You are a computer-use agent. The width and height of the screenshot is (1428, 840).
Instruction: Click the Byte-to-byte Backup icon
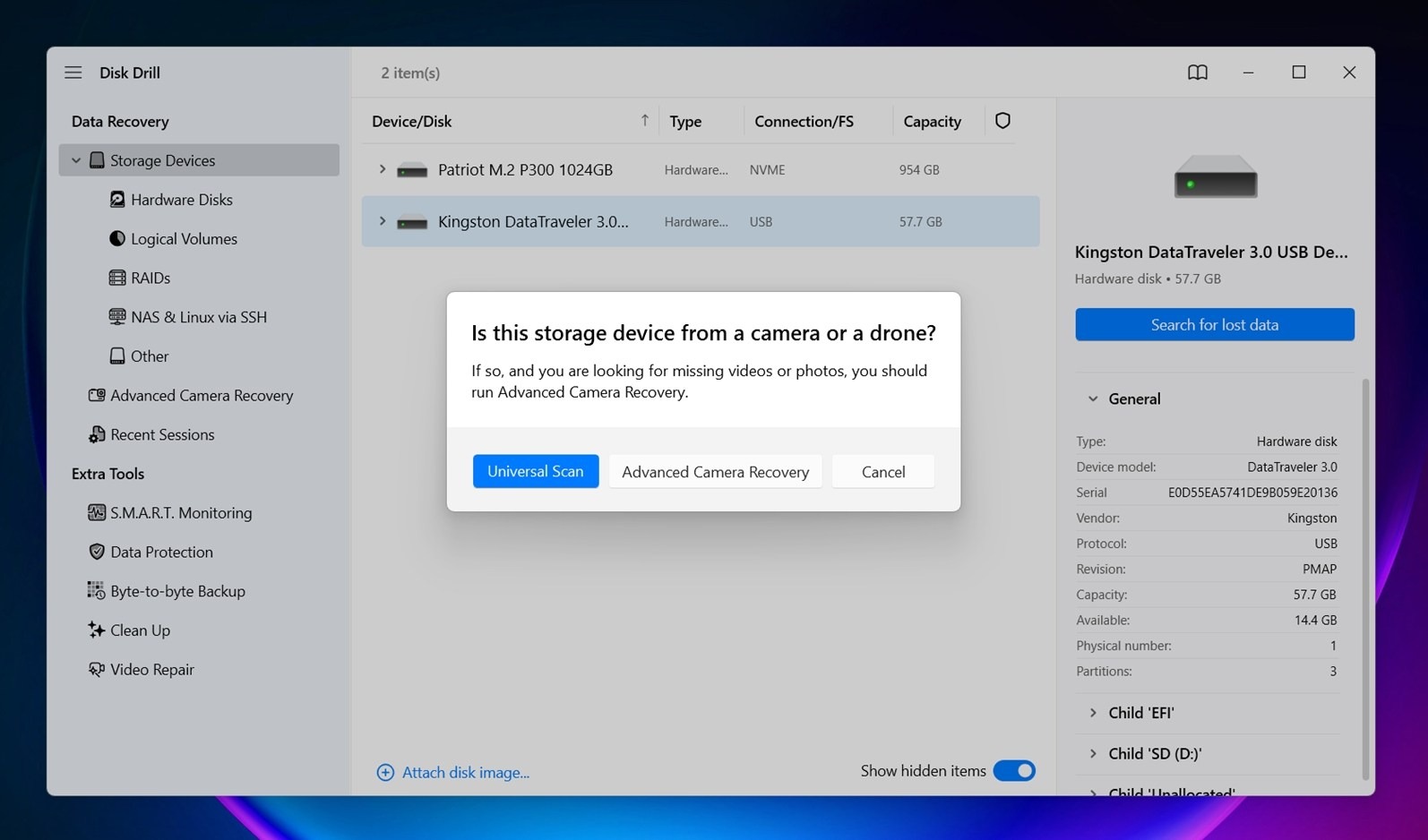pyautogui.click(x=96, y=591)
